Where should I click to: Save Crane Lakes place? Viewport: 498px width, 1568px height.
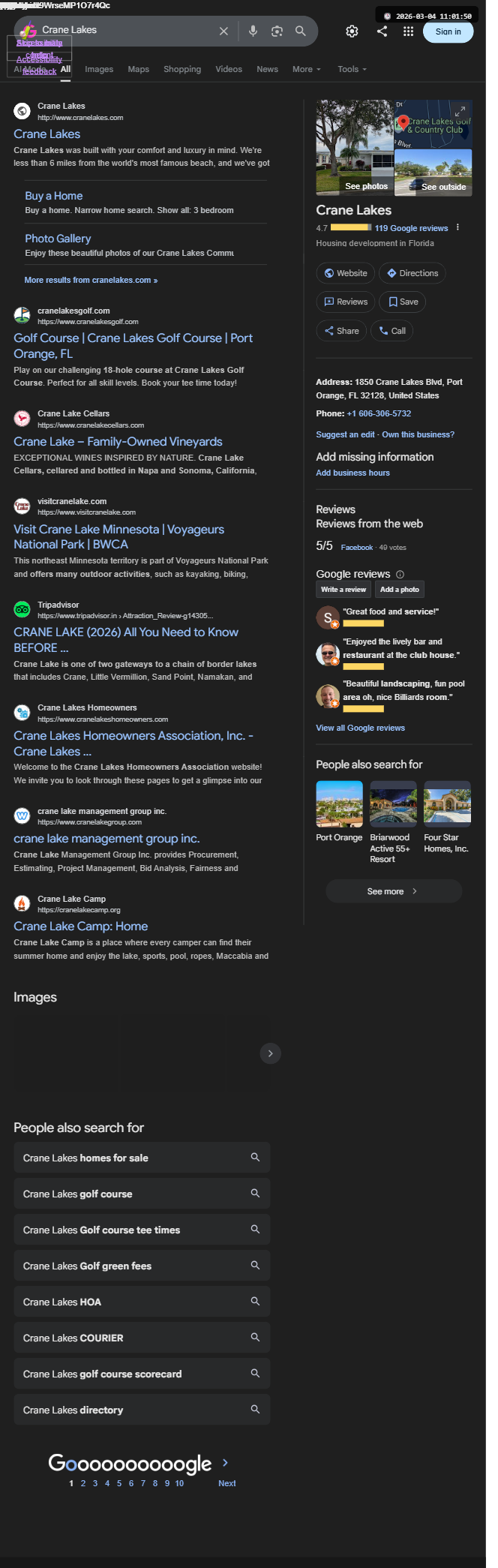403,302
